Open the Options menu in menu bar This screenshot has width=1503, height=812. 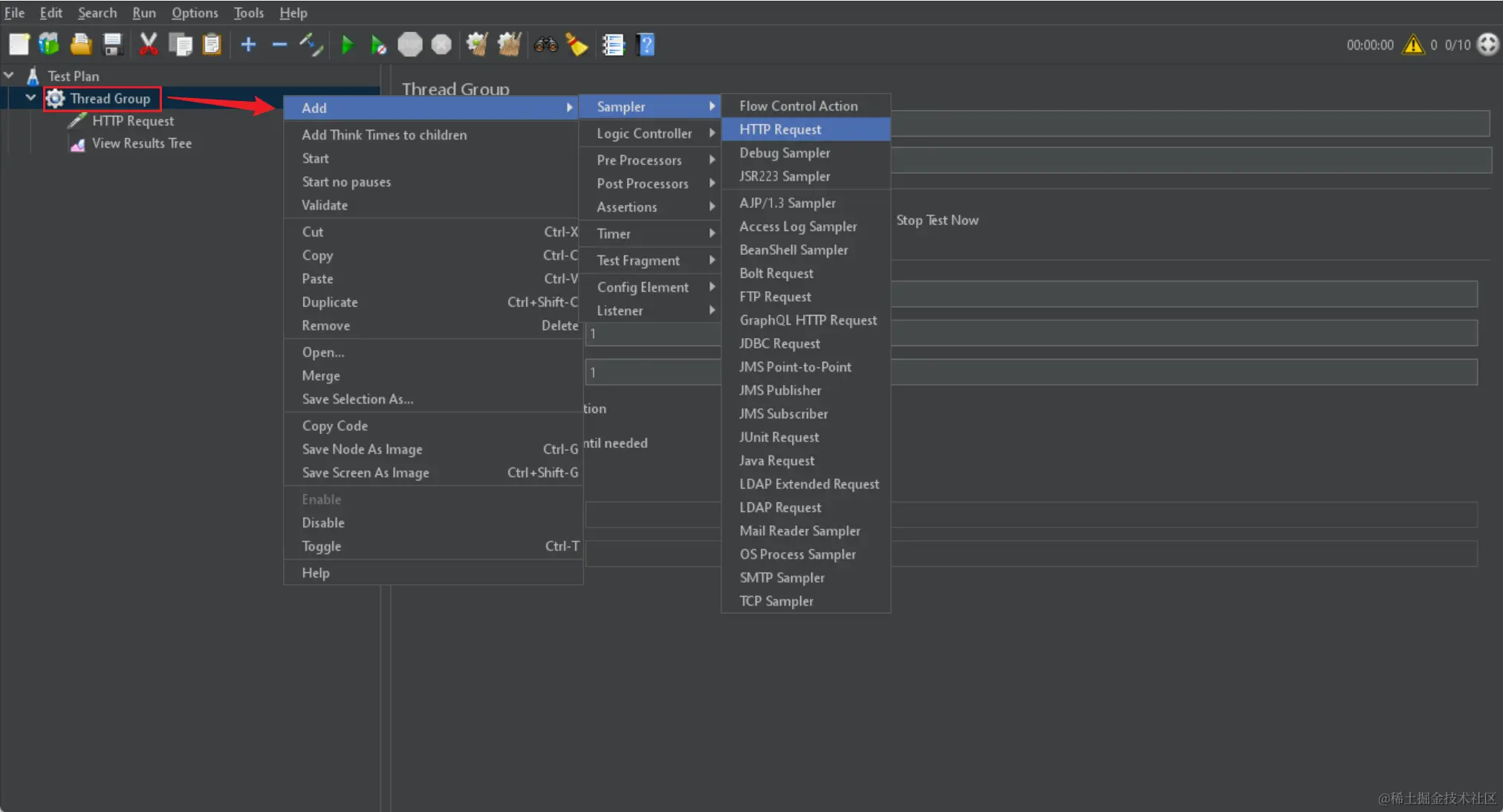195,13
